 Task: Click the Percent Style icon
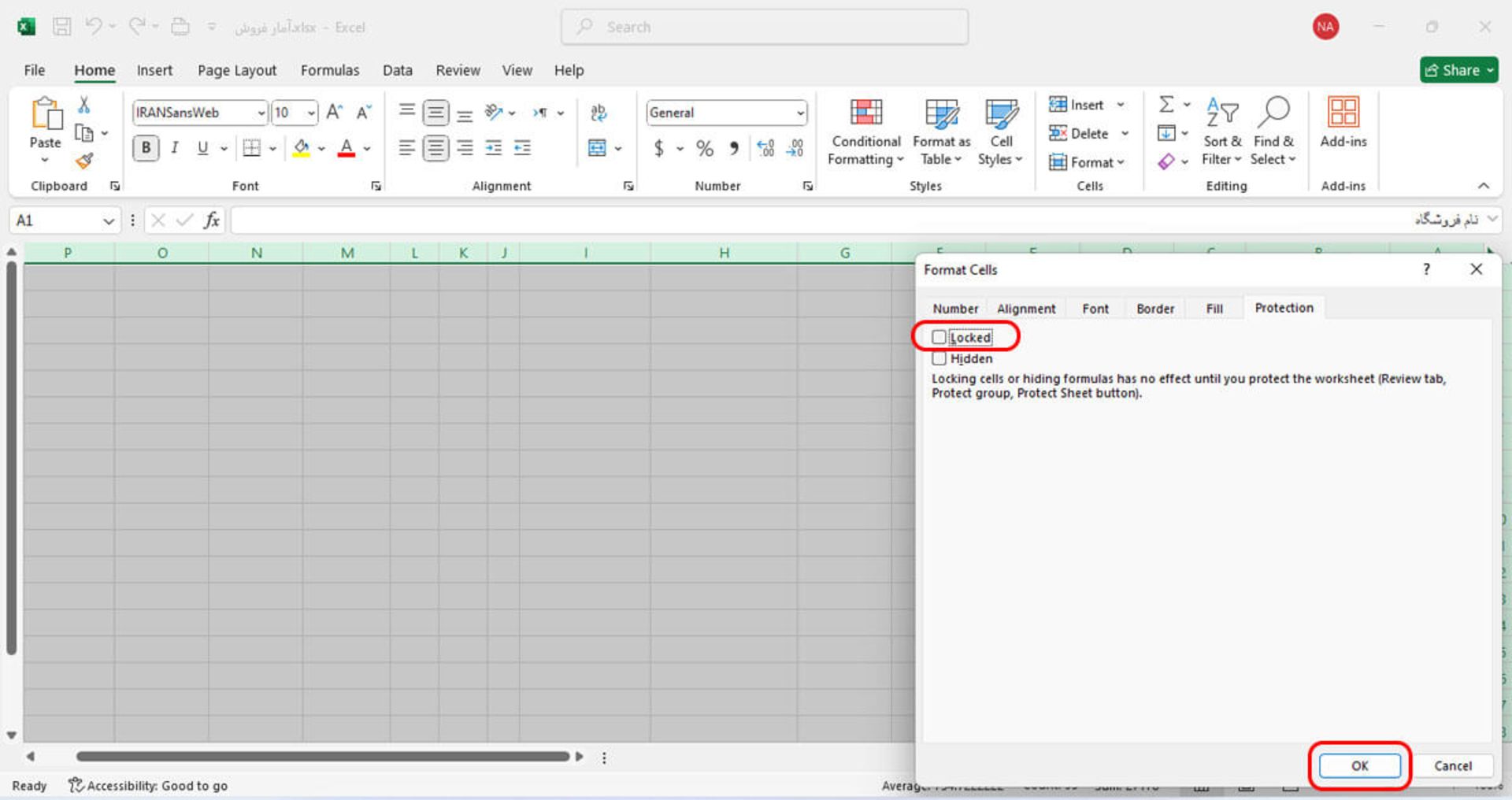(704, 148)
